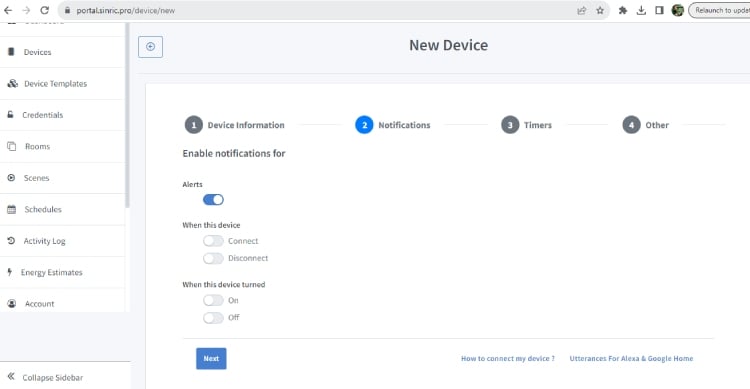Click Collapse Sidebar label

coord(53,378)
